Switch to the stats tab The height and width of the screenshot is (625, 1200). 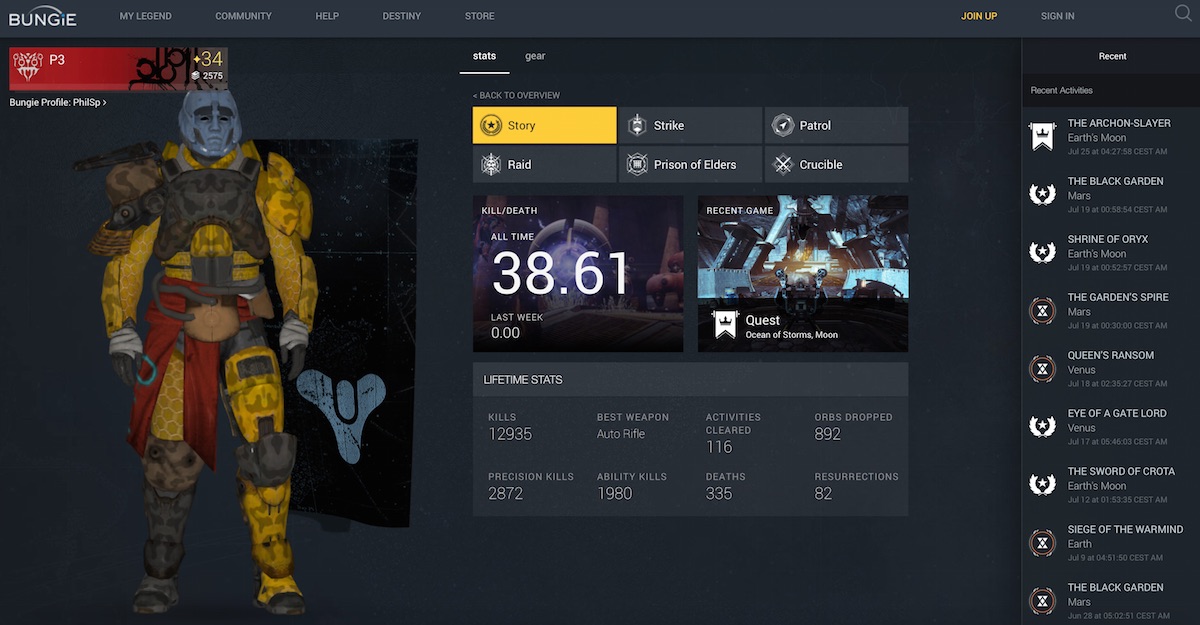point(484,57)
